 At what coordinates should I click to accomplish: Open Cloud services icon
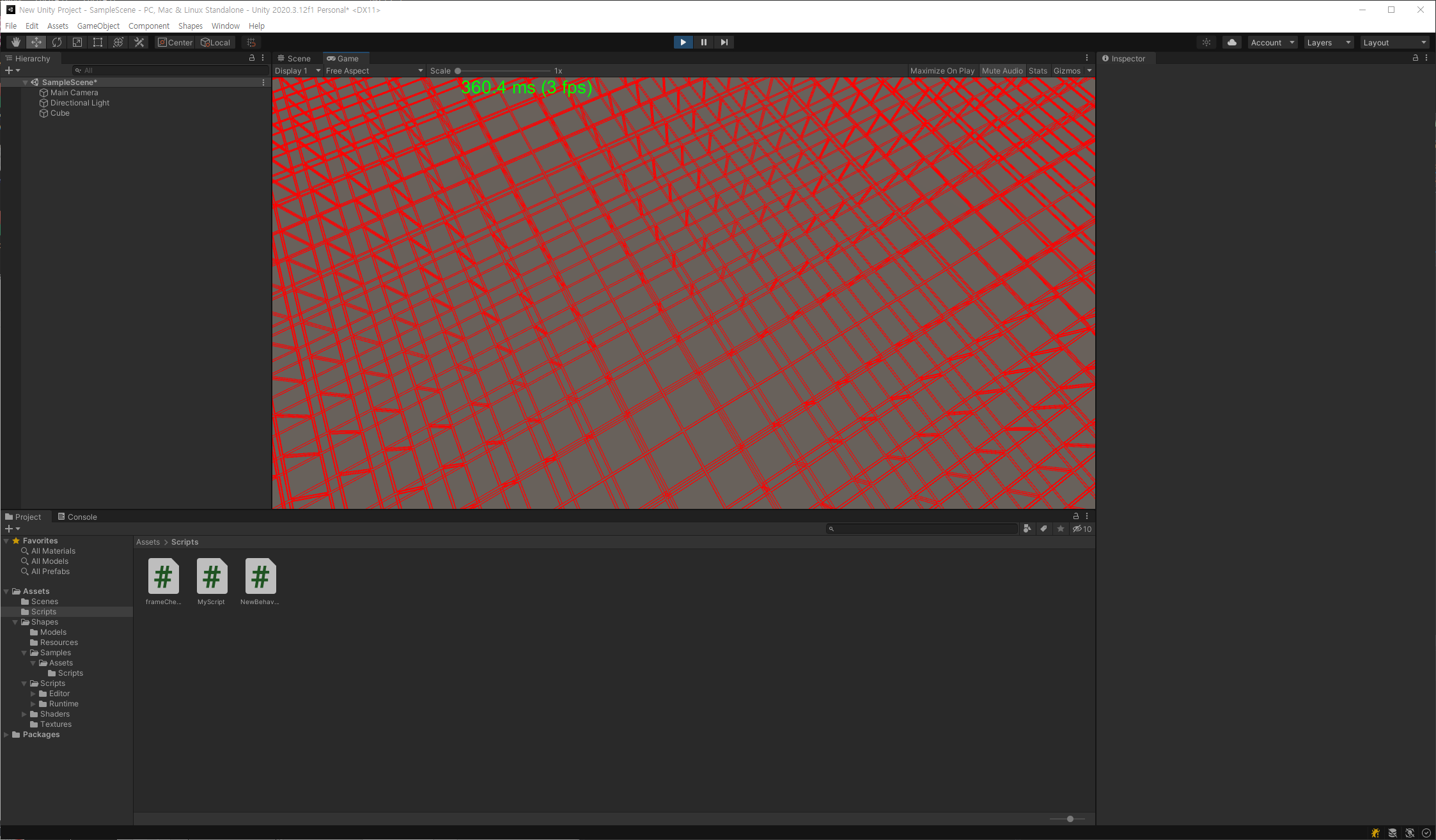pyautogui.click(x=1232, y=42)
